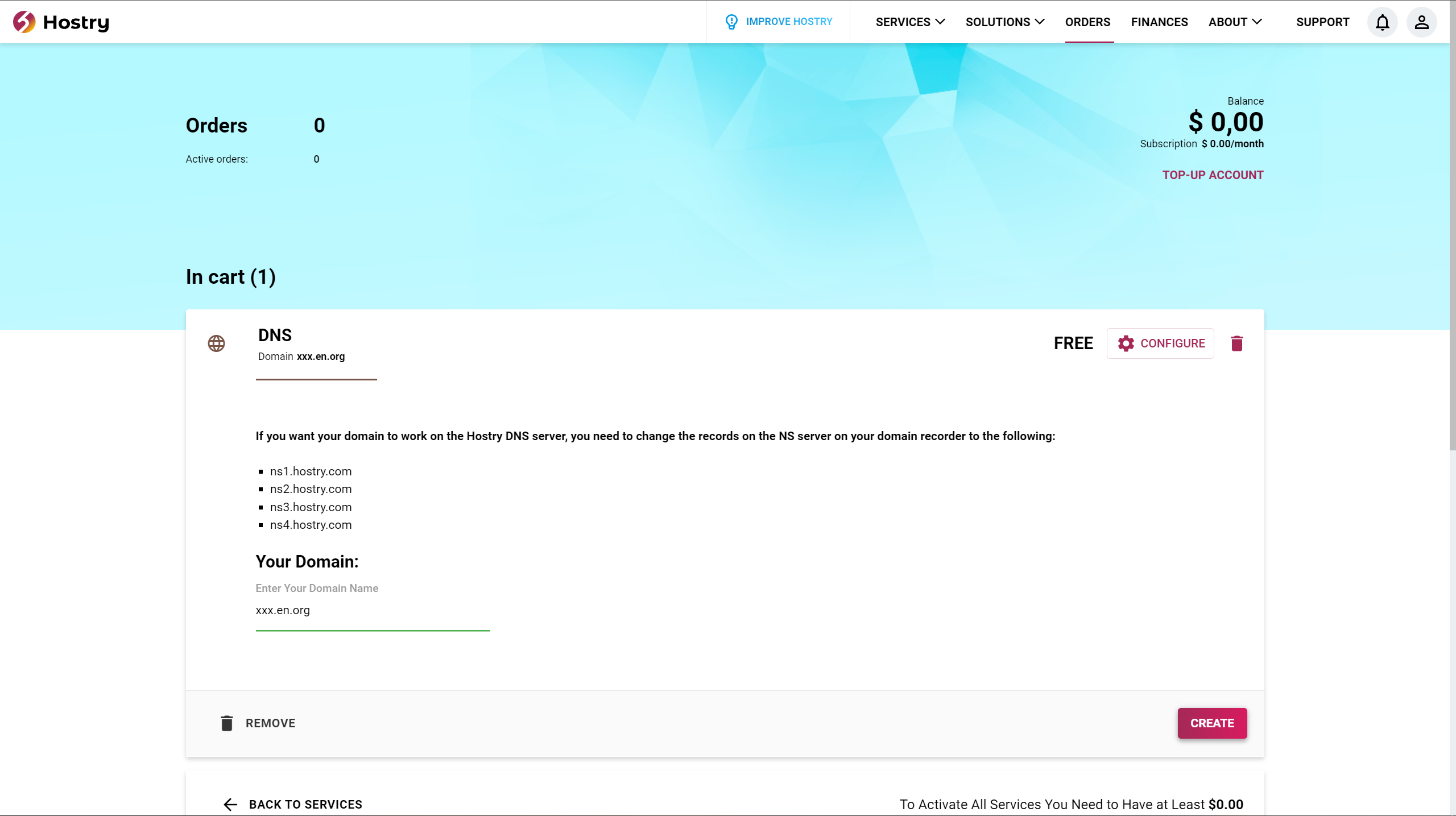Open the Support page
1456x816 pixels.
1322,22
